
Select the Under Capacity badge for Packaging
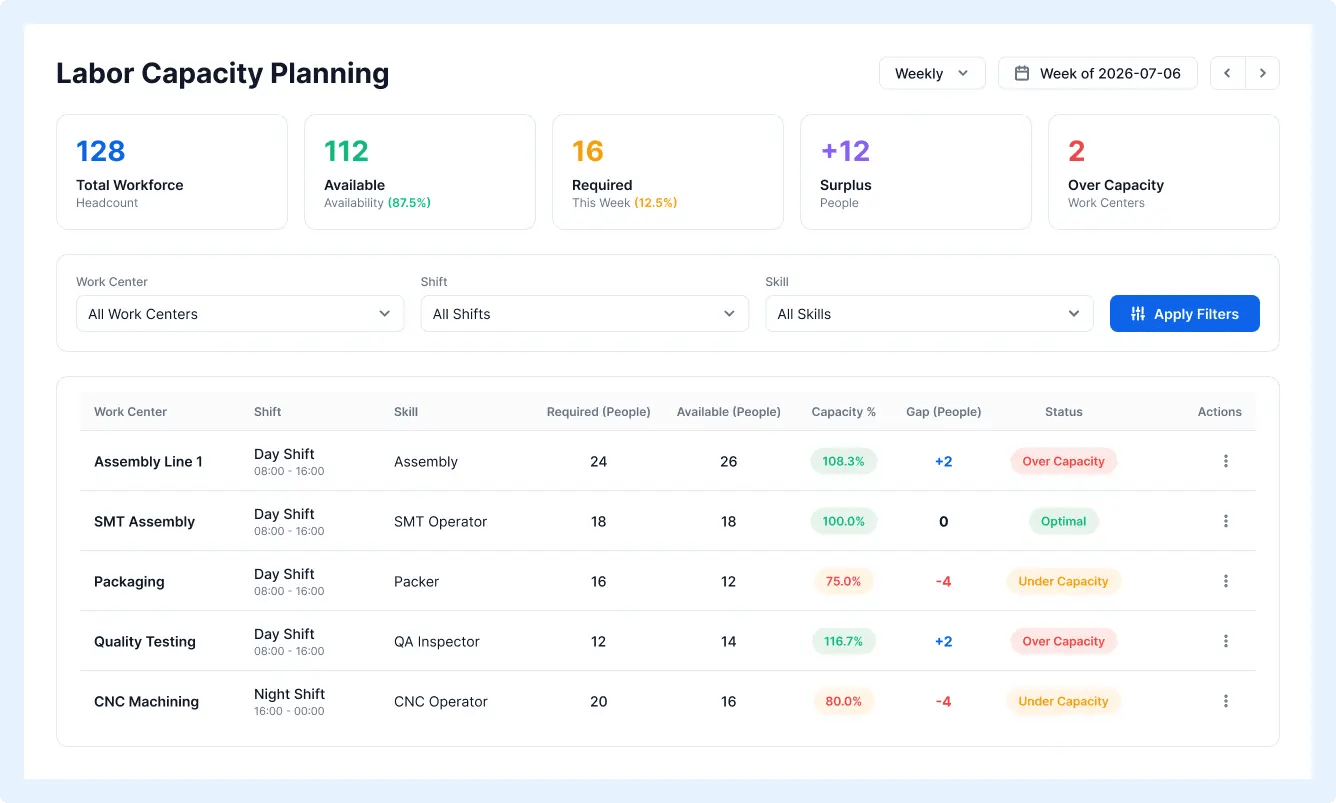1063,581
